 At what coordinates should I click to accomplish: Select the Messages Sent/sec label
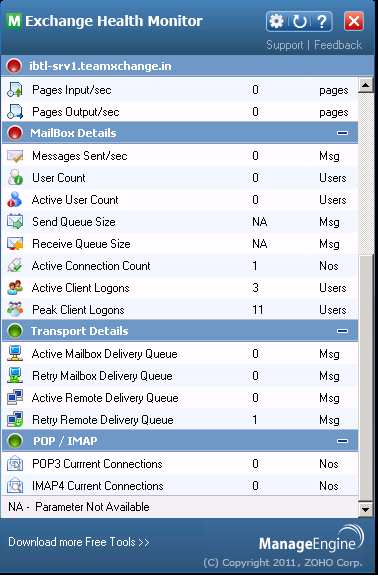click(80, 156)
